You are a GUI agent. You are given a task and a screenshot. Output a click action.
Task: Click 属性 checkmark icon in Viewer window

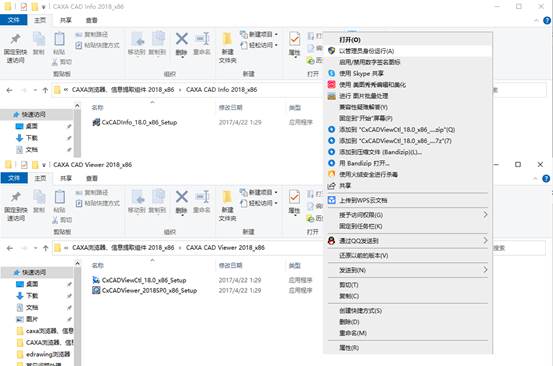coord(294,197)
